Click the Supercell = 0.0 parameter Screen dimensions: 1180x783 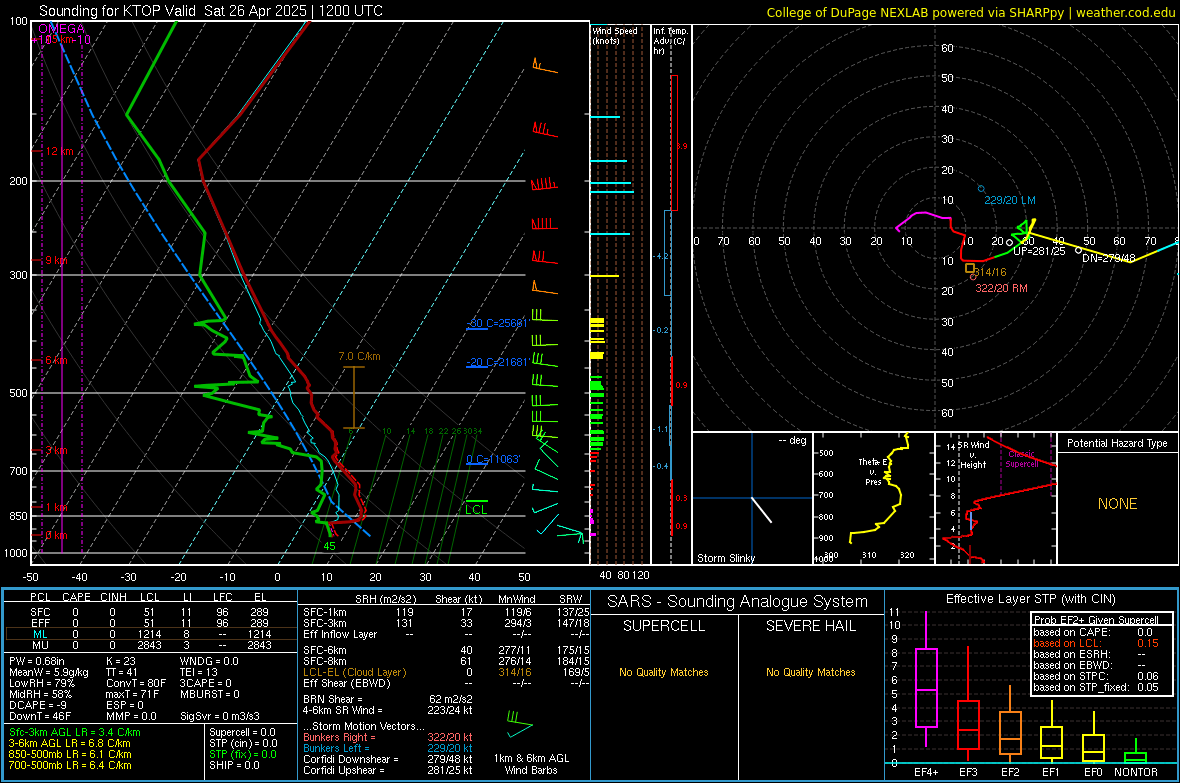pos(242,732)
